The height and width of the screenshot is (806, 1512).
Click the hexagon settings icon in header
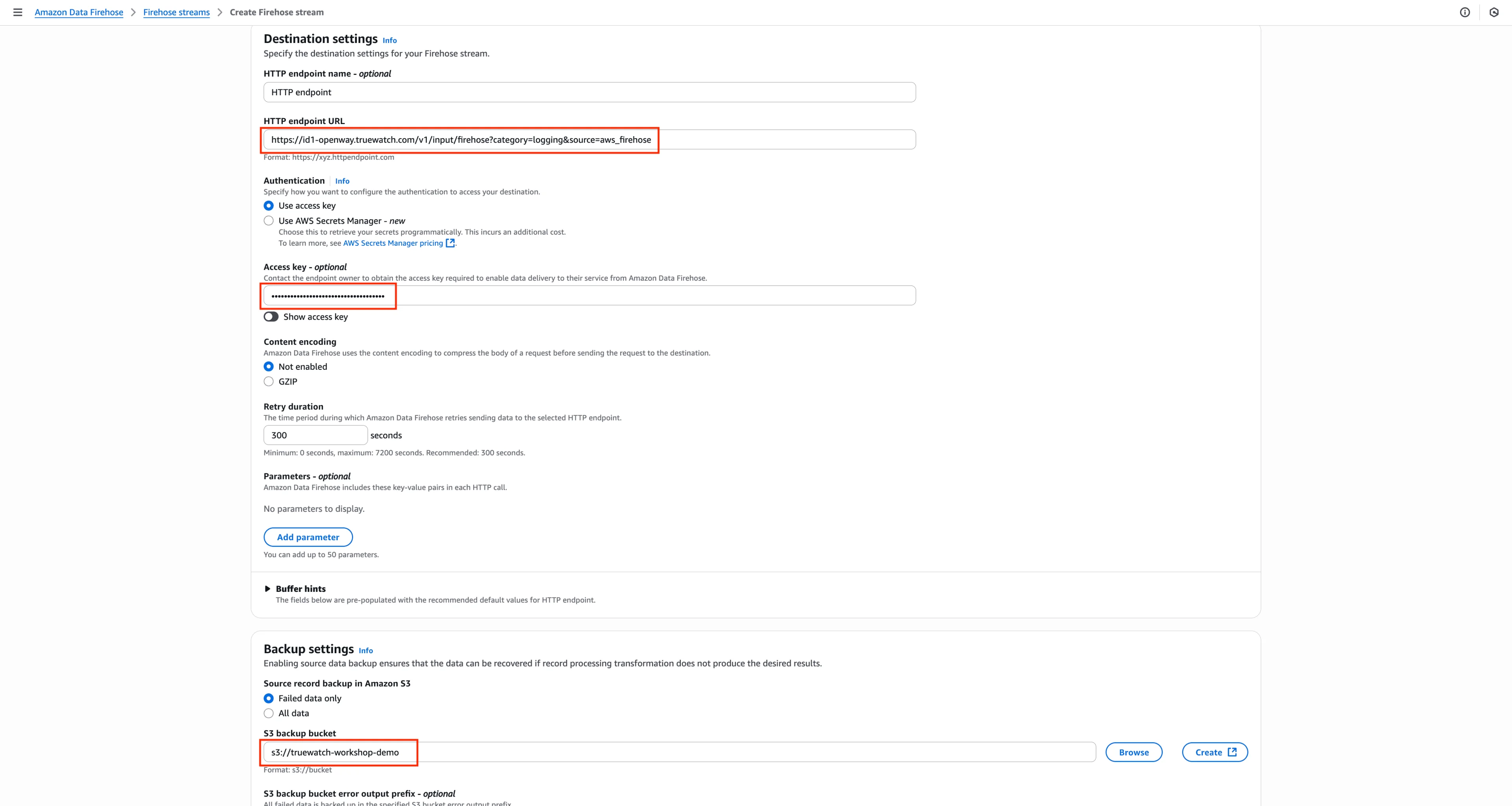tap(1494, 12)
